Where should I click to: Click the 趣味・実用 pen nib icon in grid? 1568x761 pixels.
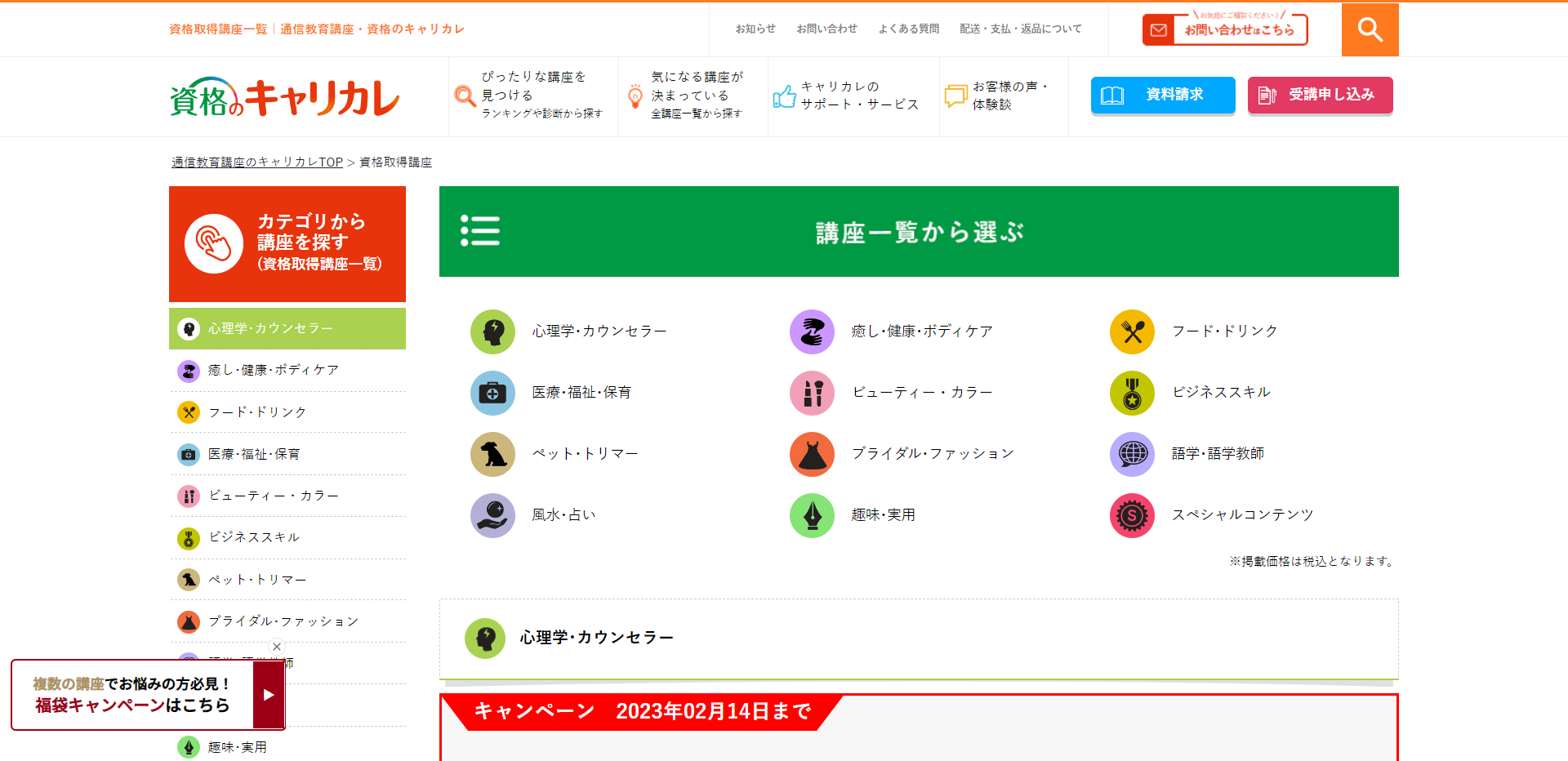coord(812,515)
